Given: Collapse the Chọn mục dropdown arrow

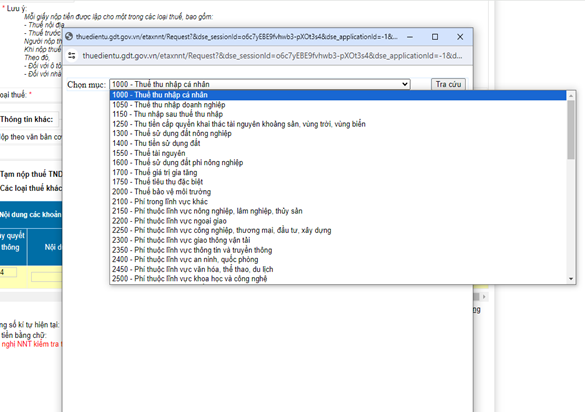Looking at the screenshot, I should (405, 84).
